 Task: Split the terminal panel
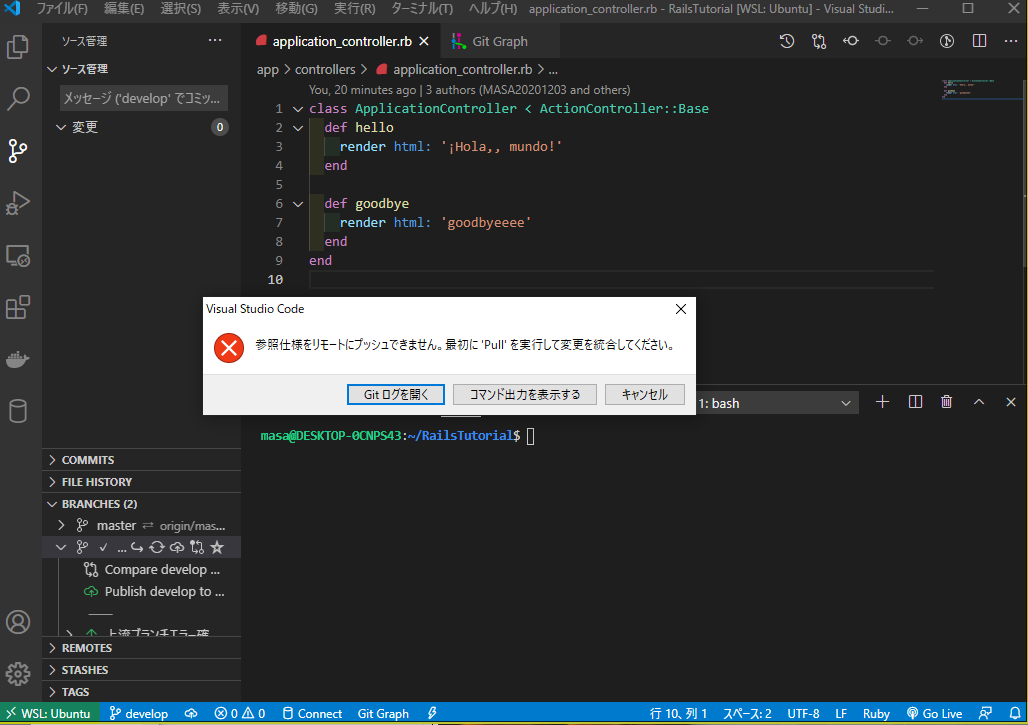coord(915,402)
